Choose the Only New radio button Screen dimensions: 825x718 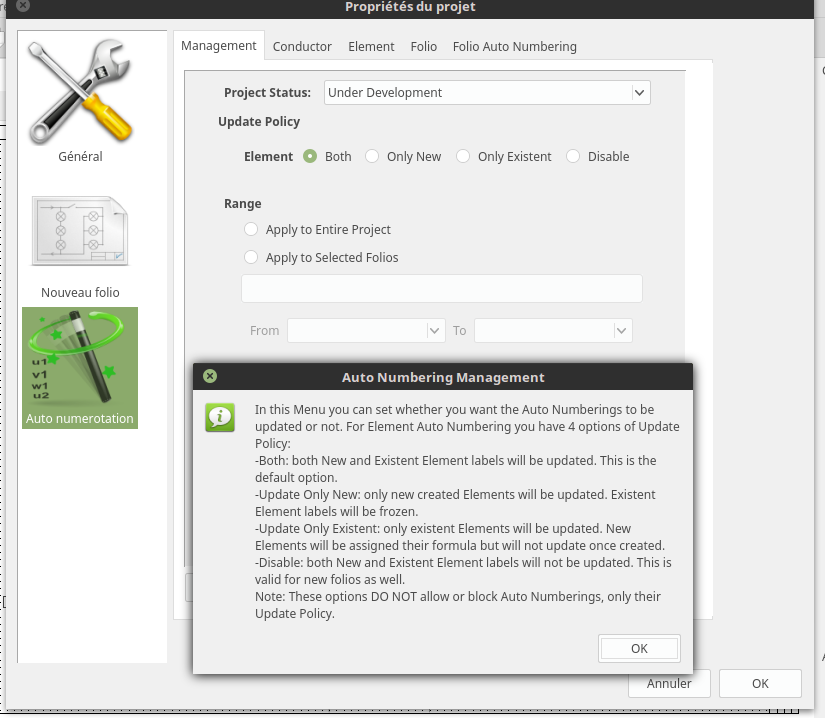[x=372, y=156]
